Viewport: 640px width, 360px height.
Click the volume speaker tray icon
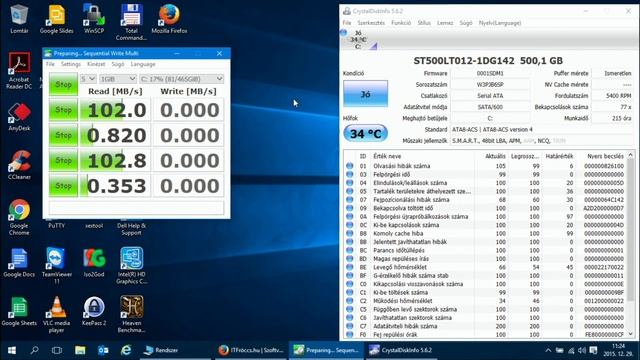point(582,350)
